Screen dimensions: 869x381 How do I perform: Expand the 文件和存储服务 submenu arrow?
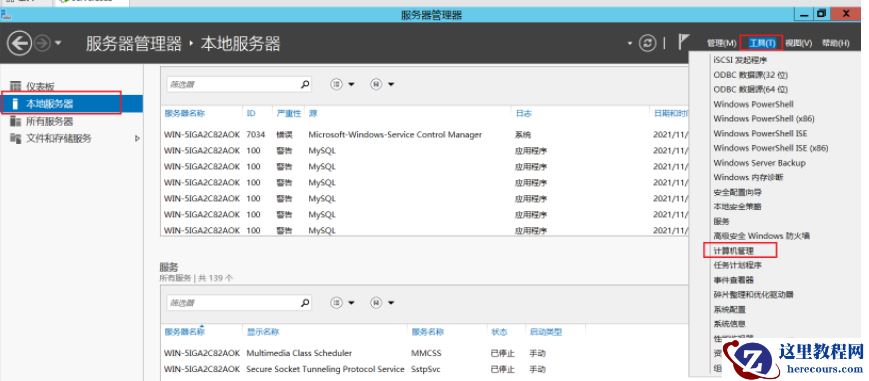click(137, 138)
